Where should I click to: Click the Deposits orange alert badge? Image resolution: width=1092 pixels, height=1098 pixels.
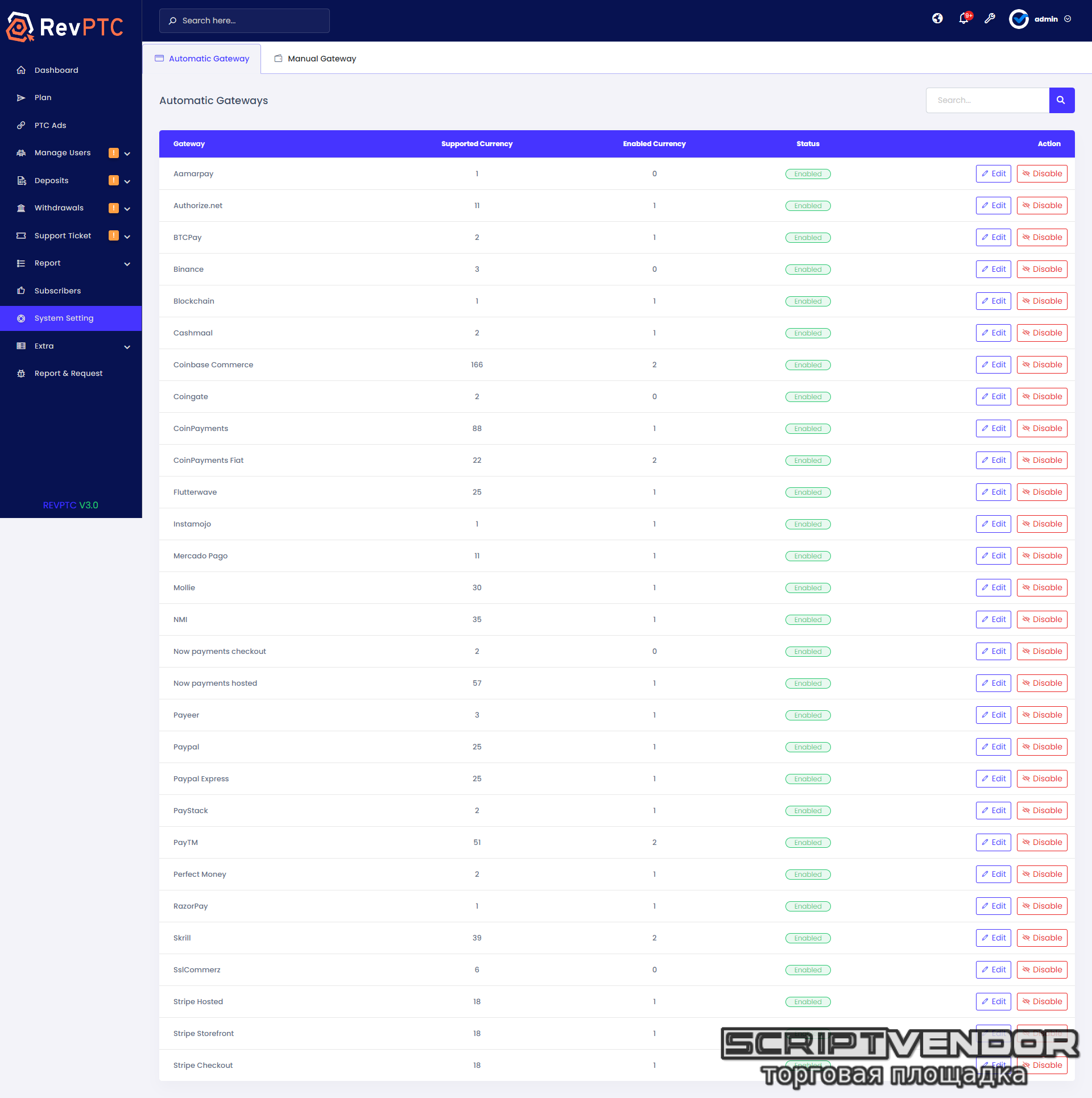point(114,180)
